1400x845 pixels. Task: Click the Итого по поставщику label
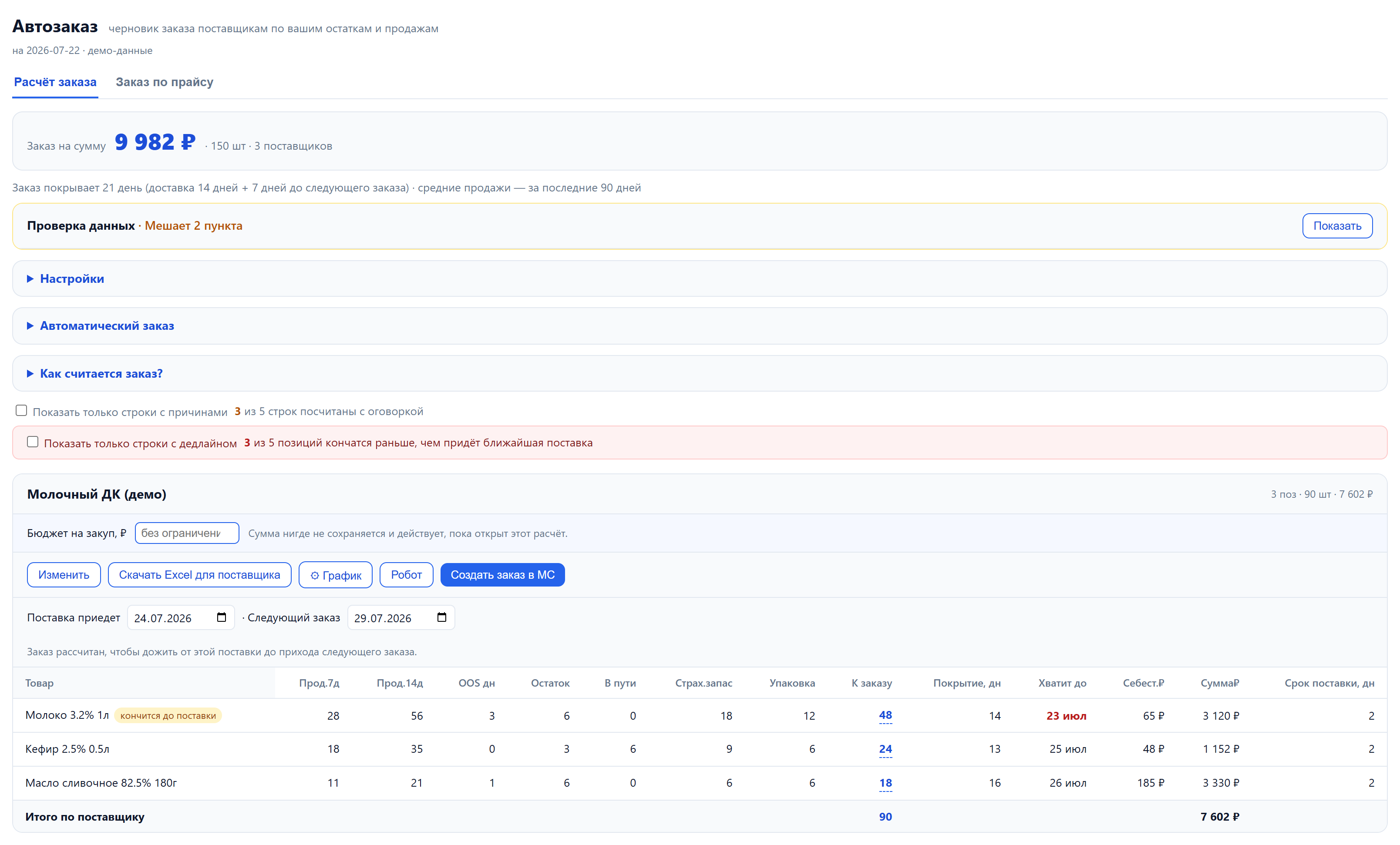(84, 817)
